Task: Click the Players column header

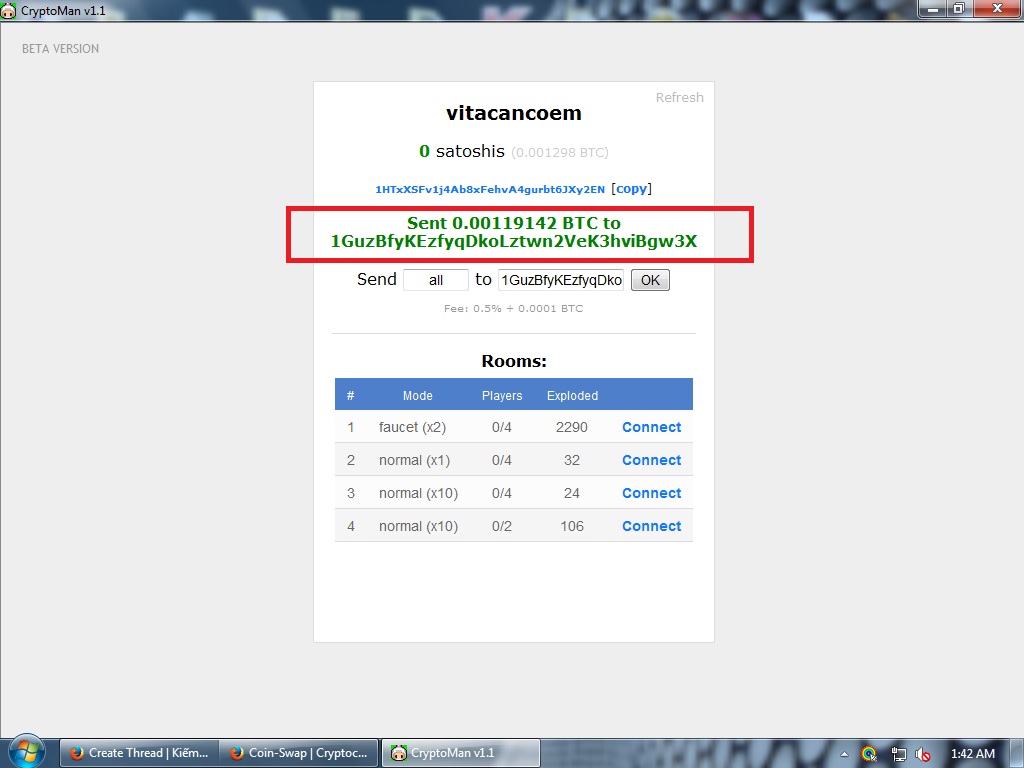Action: pyautogui.click(x=502, y=396)
